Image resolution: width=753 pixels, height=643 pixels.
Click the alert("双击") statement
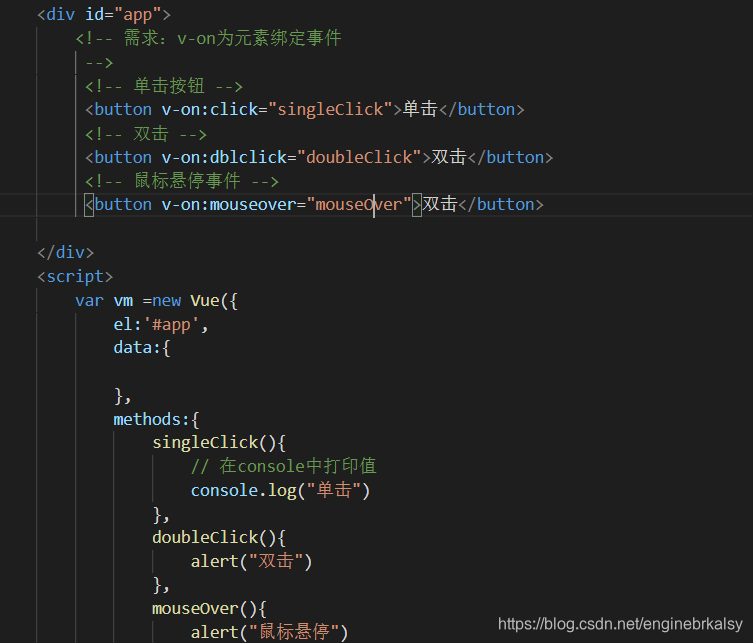point(252,561)
